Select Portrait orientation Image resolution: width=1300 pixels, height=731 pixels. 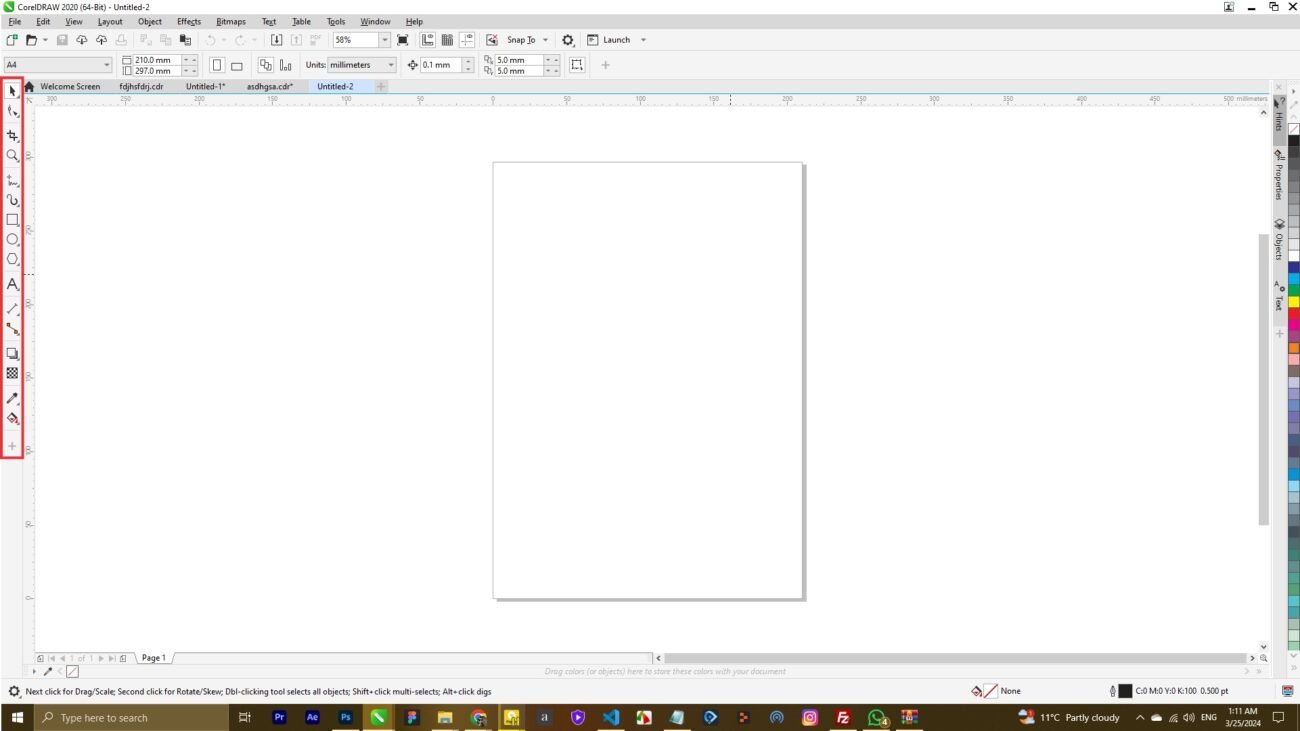[217, 65]
